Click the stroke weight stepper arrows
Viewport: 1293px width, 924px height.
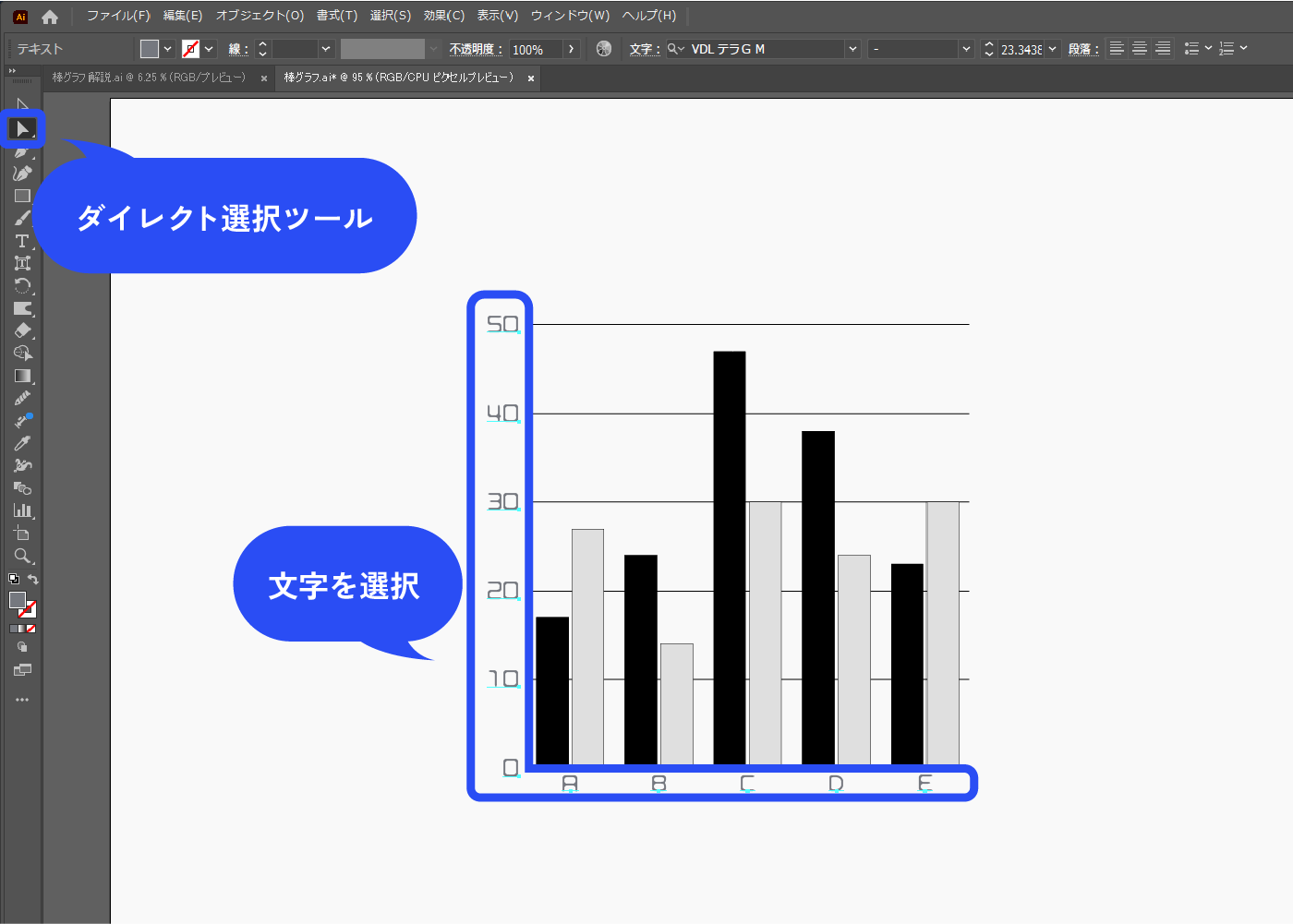(x=262, y=49)
